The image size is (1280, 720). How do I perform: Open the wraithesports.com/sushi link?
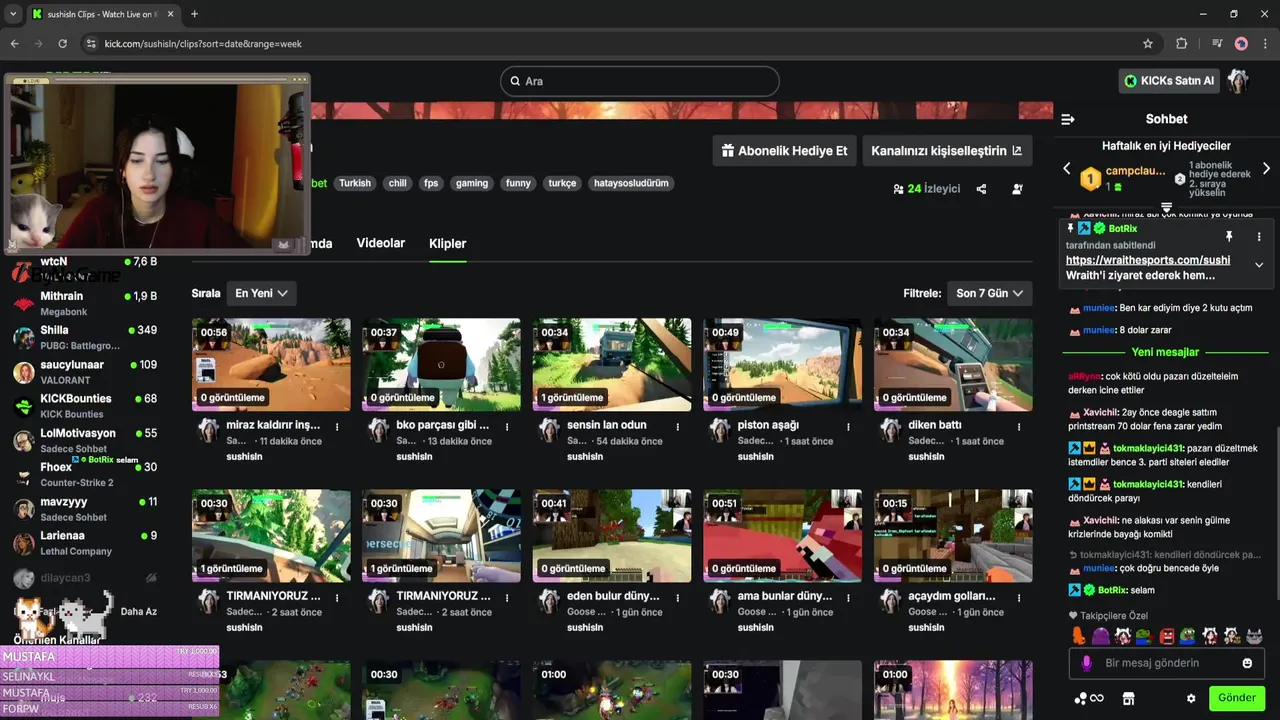(x=1148, y=260)
